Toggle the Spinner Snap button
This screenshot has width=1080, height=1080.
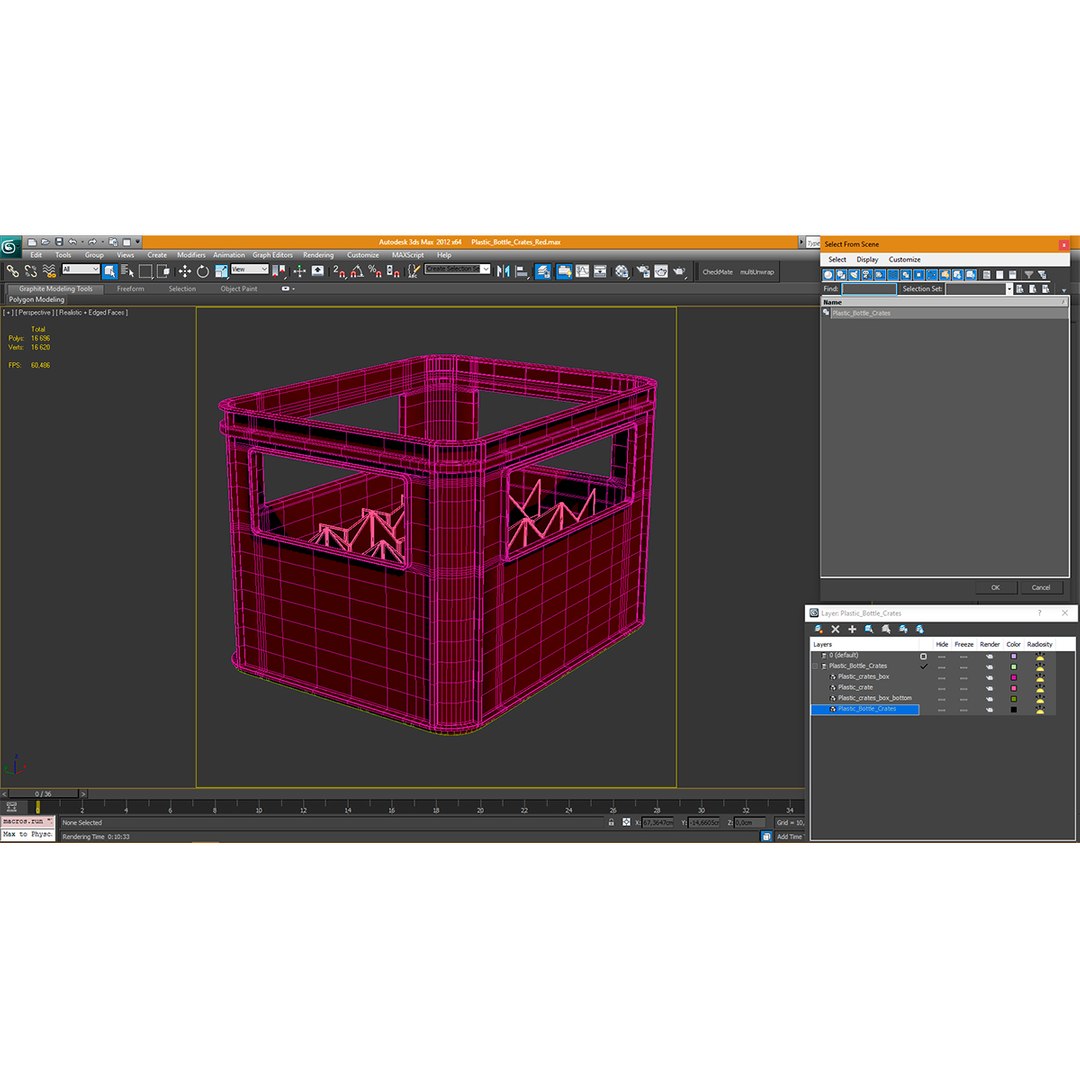[393, 271]
